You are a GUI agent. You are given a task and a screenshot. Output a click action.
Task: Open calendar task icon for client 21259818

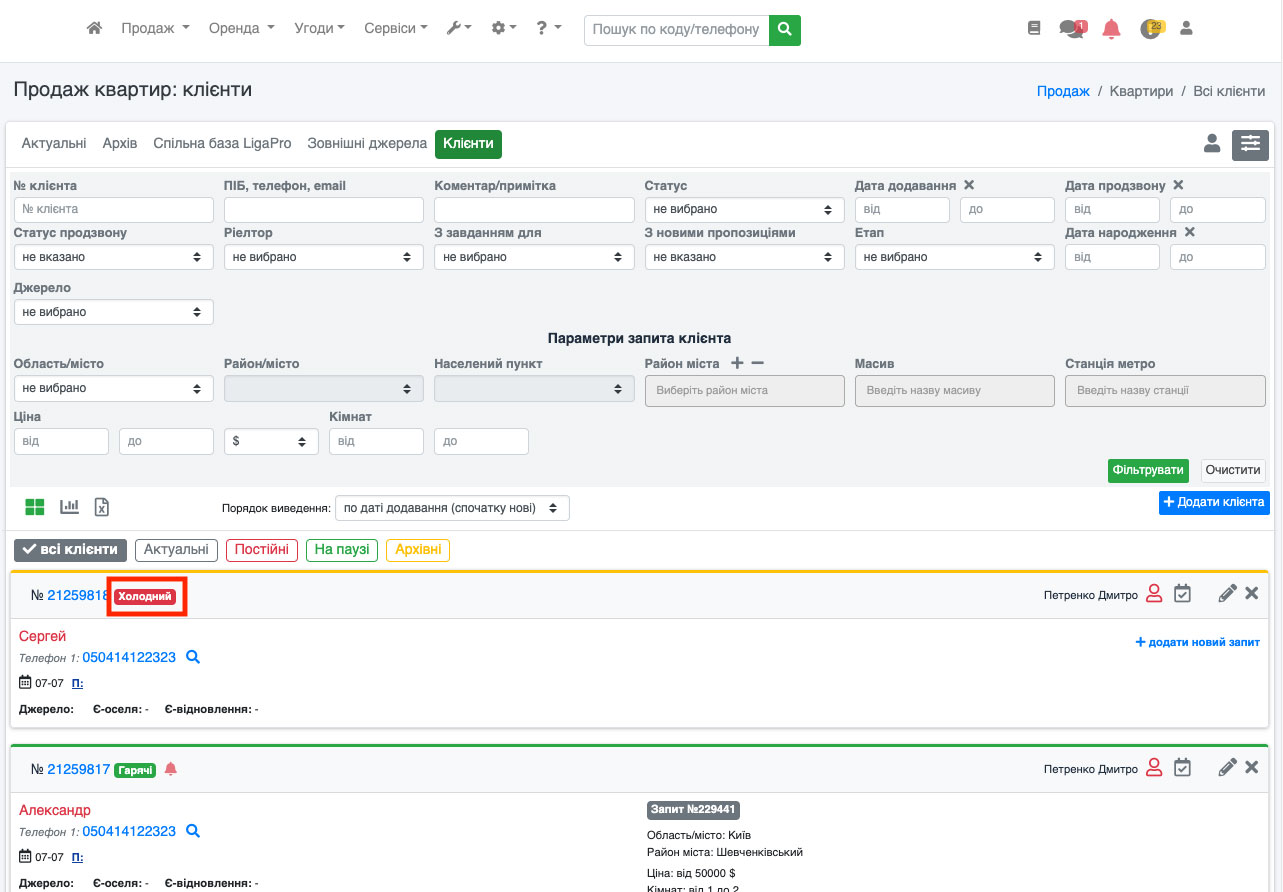coord(1182,595)
